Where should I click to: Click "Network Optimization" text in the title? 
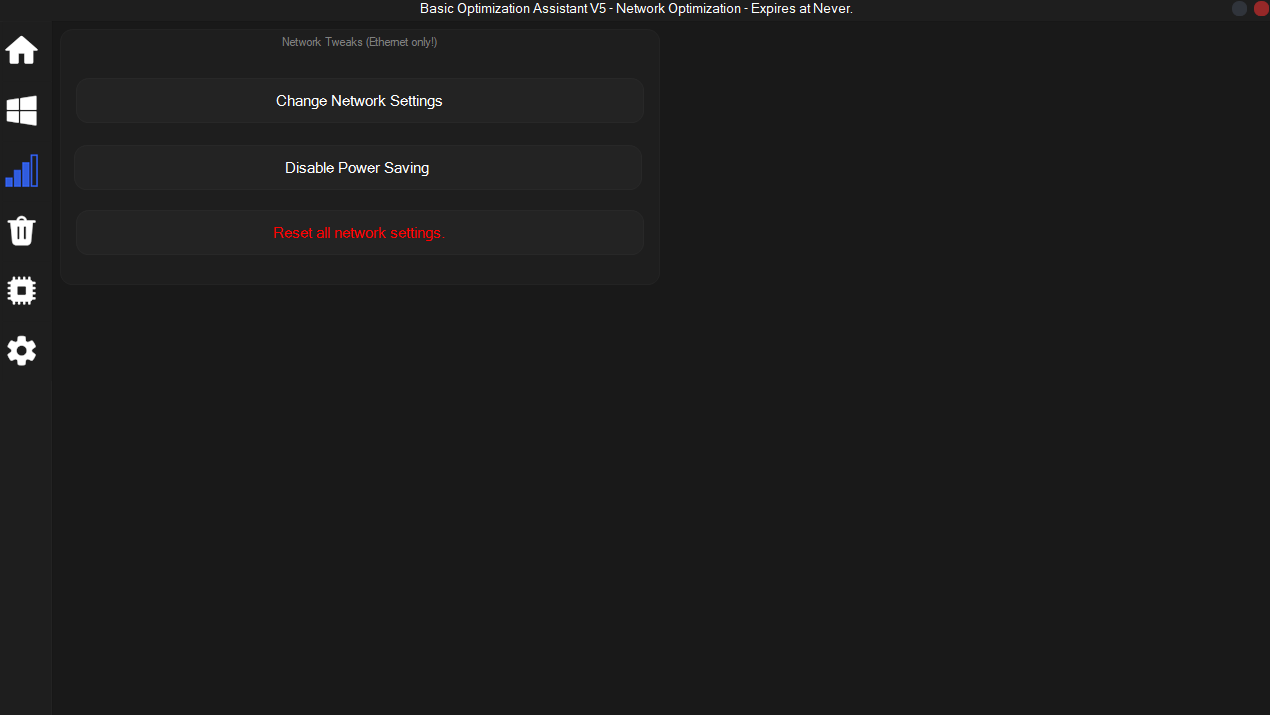(x=678, y=9)
